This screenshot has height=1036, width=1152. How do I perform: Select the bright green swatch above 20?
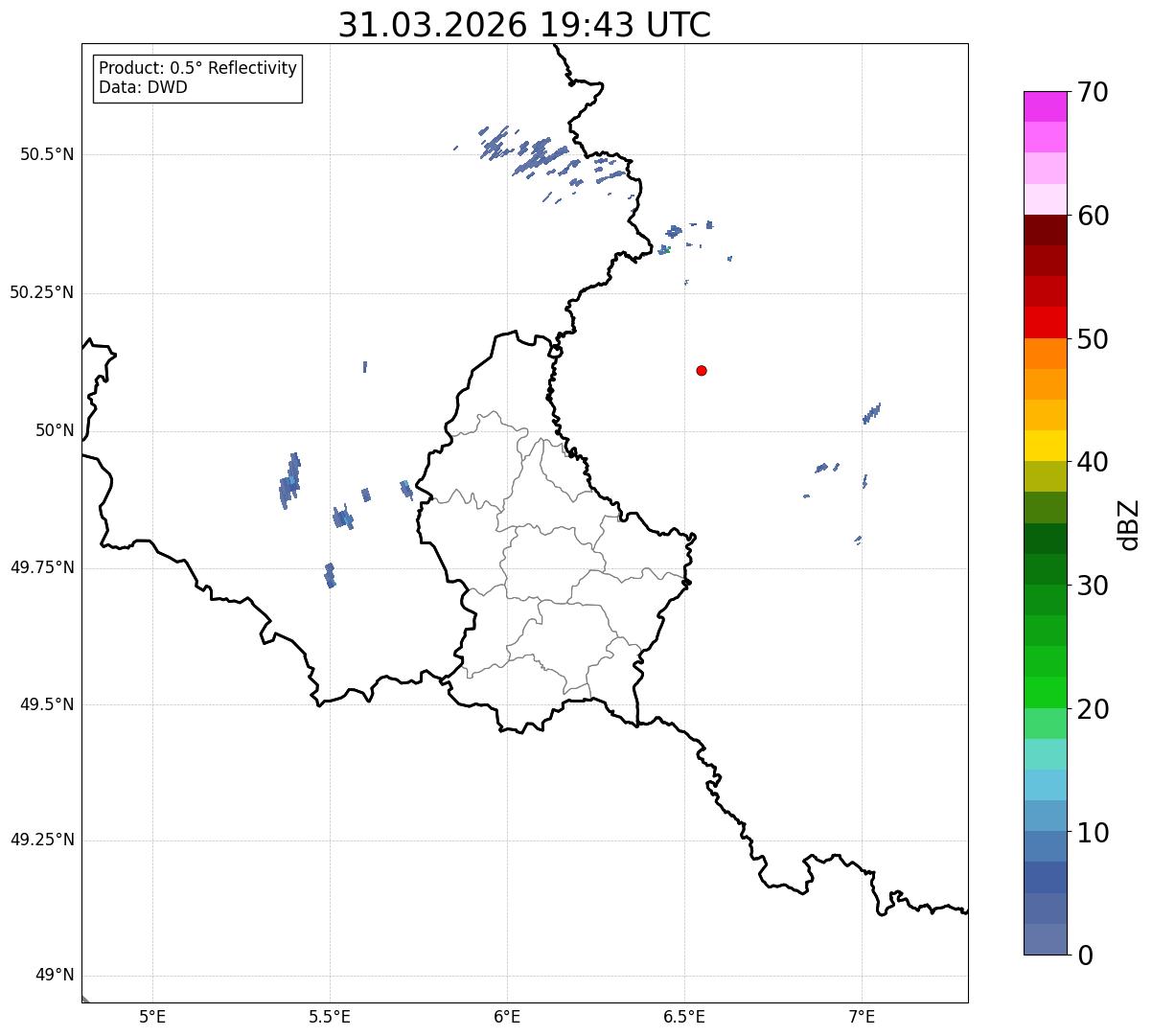click(x=1045, y=693)
